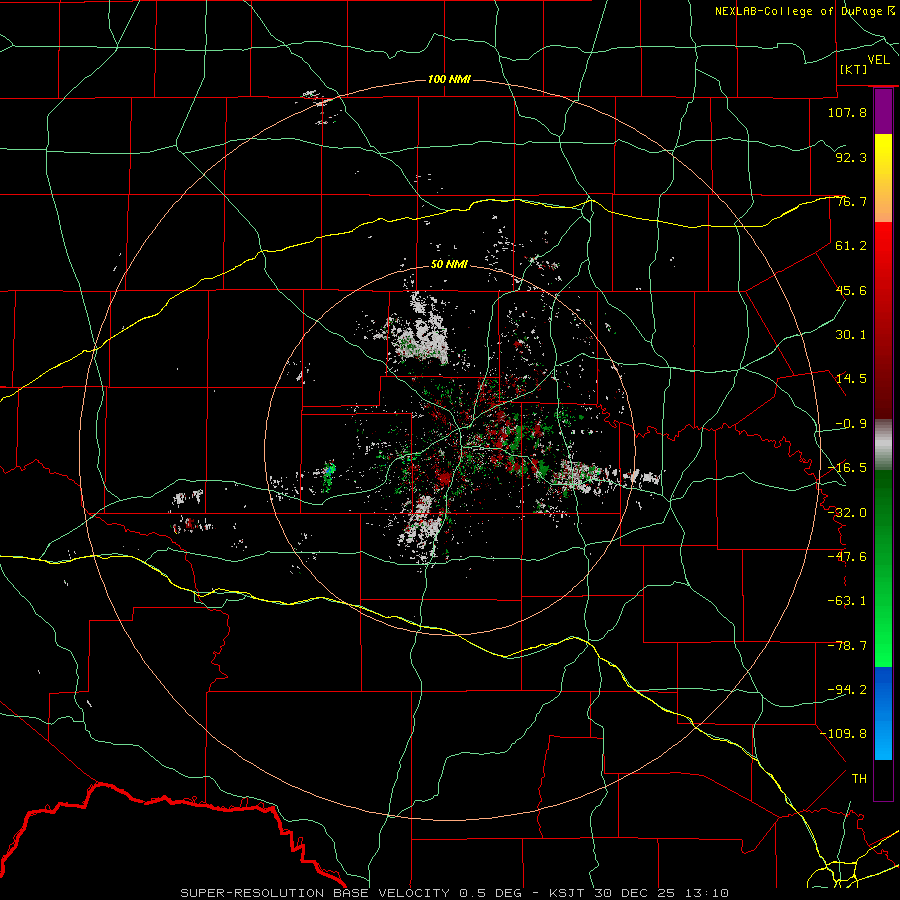The image size is (900, 900).
Task: Select the -32.0 scale value
Action: [847, 513]
